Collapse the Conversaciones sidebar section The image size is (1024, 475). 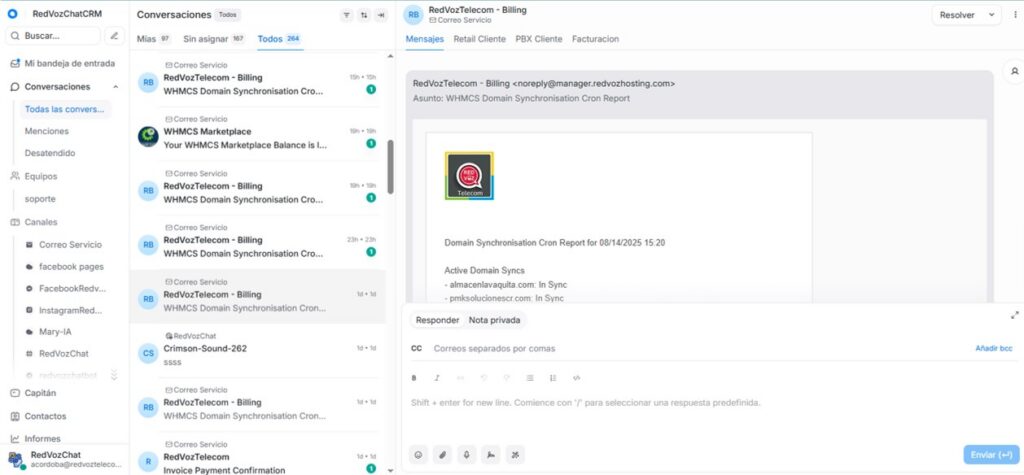point(116,87)
